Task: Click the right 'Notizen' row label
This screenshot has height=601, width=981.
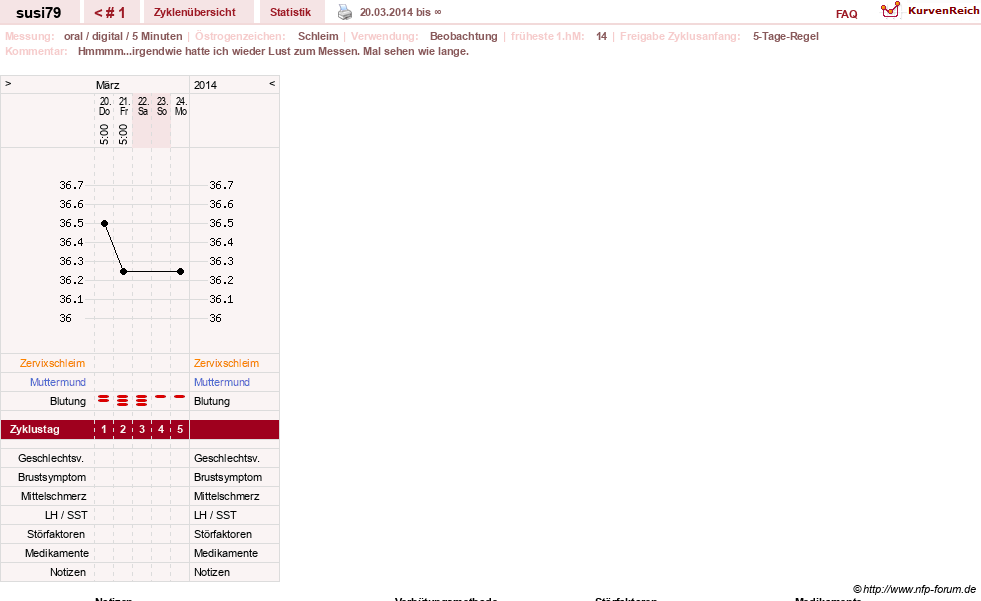Action: click(x=211, y=572)
